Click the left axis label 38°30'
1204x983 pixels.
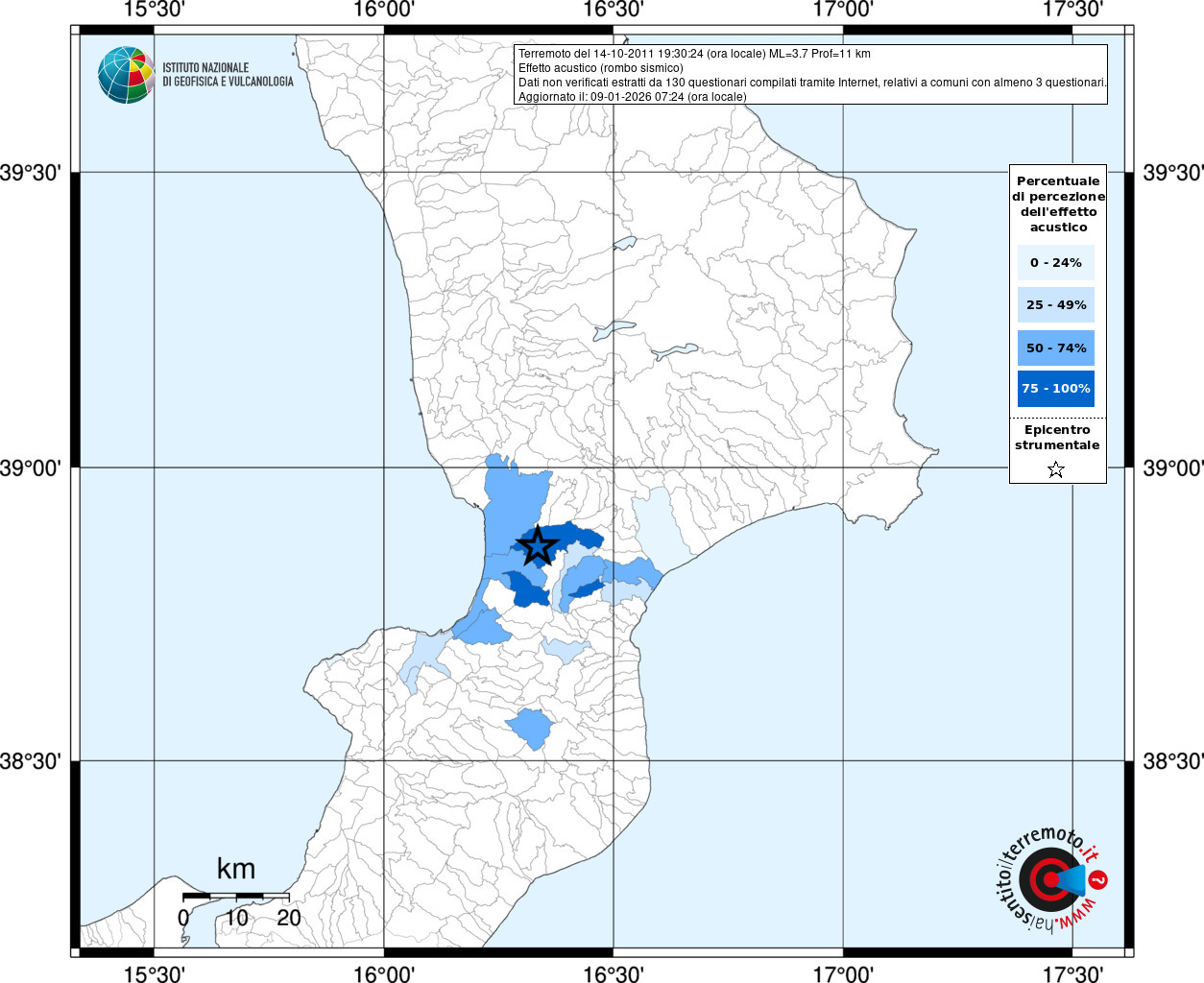click(31, 761)
